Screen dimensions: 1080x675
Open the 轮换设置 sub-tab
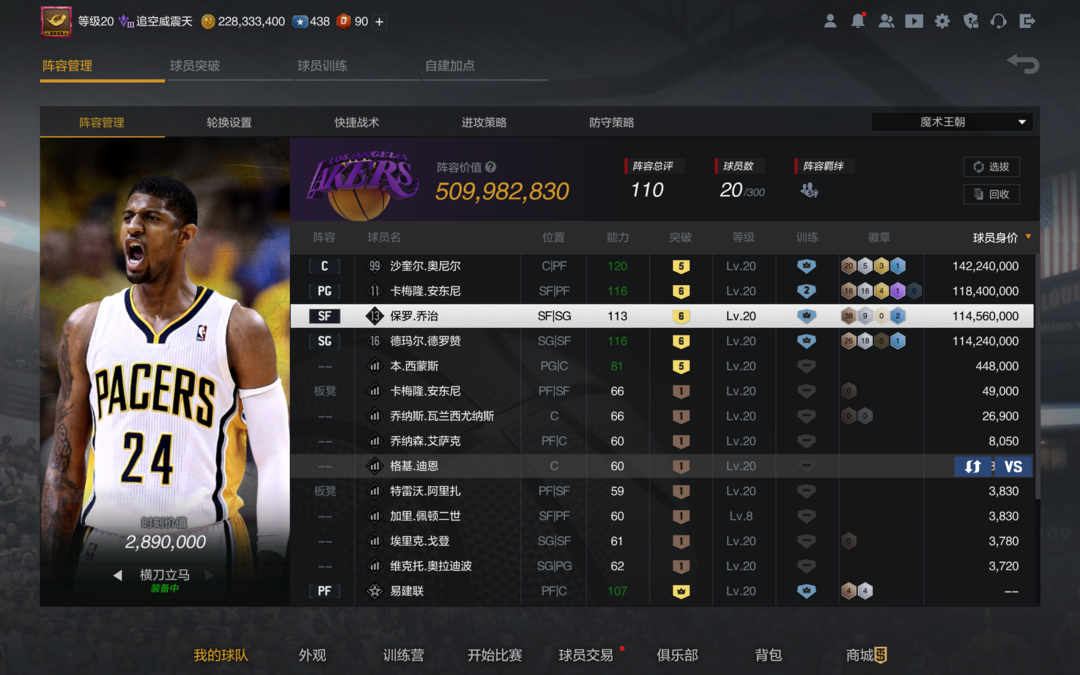click(229, 122)
